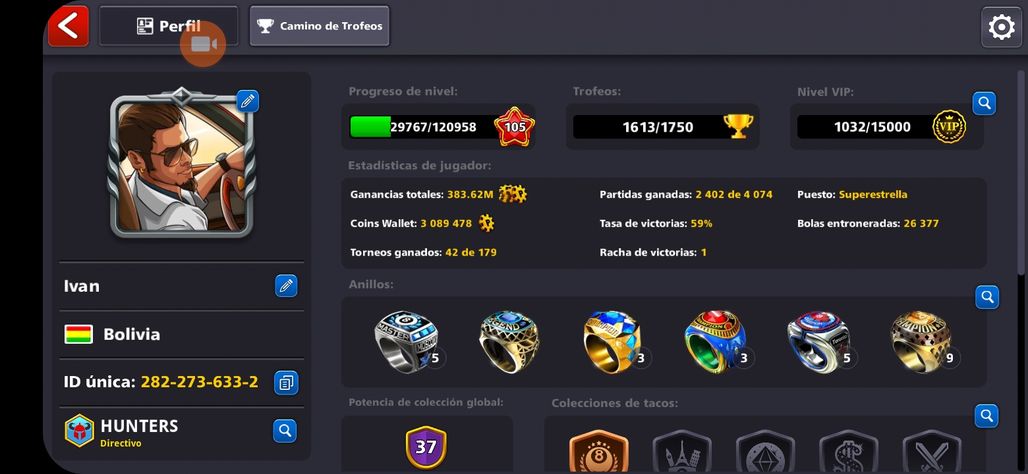Open the purple shield collection power 37

point(426,446)
